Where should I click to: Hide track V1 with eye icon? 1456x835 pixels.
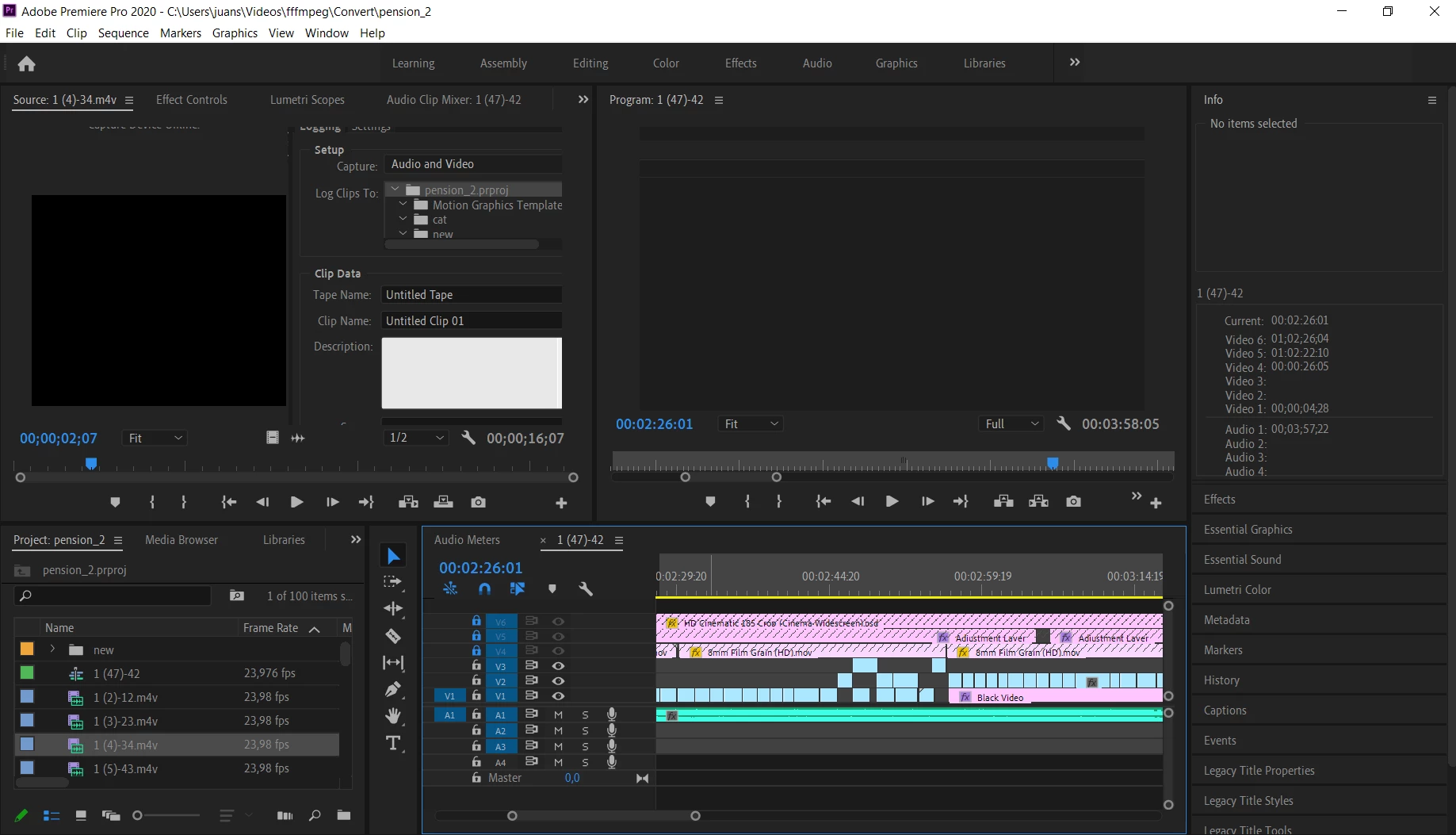pyautogui.click(x=558, y=695)
